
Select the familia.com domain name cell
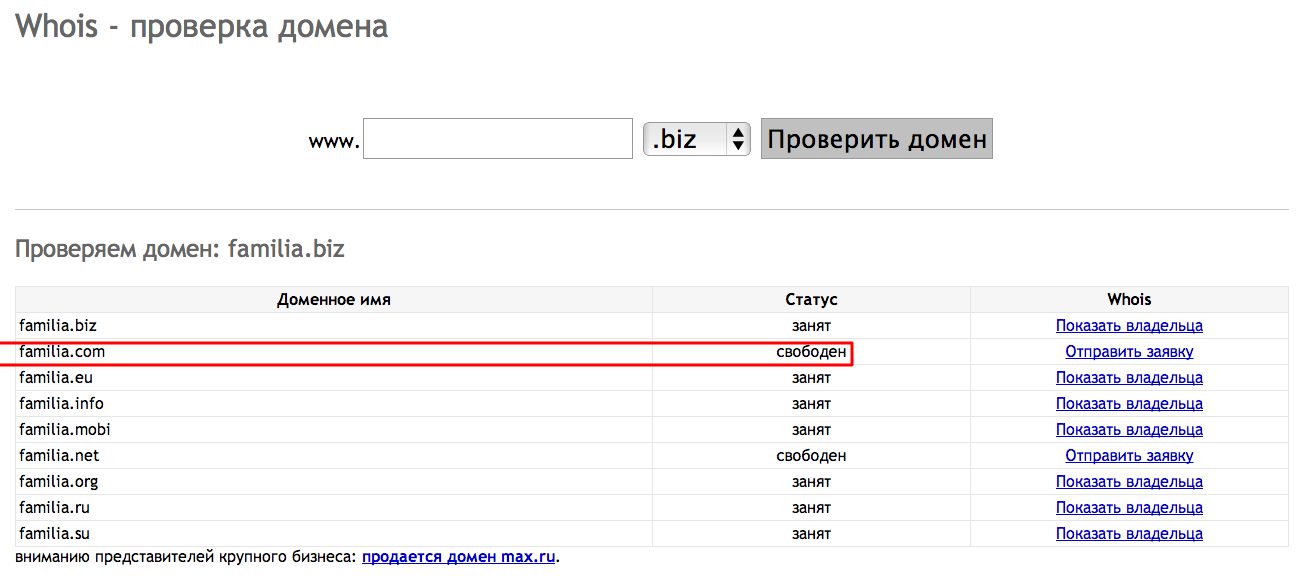[62, 352]
